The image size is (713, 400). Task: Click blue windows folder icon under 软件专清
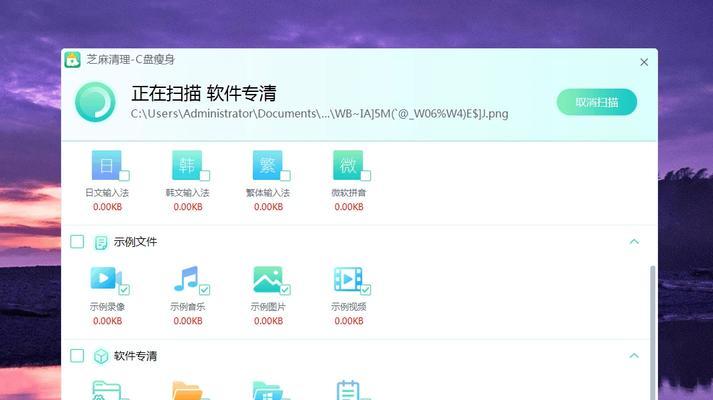click(267, 391)
